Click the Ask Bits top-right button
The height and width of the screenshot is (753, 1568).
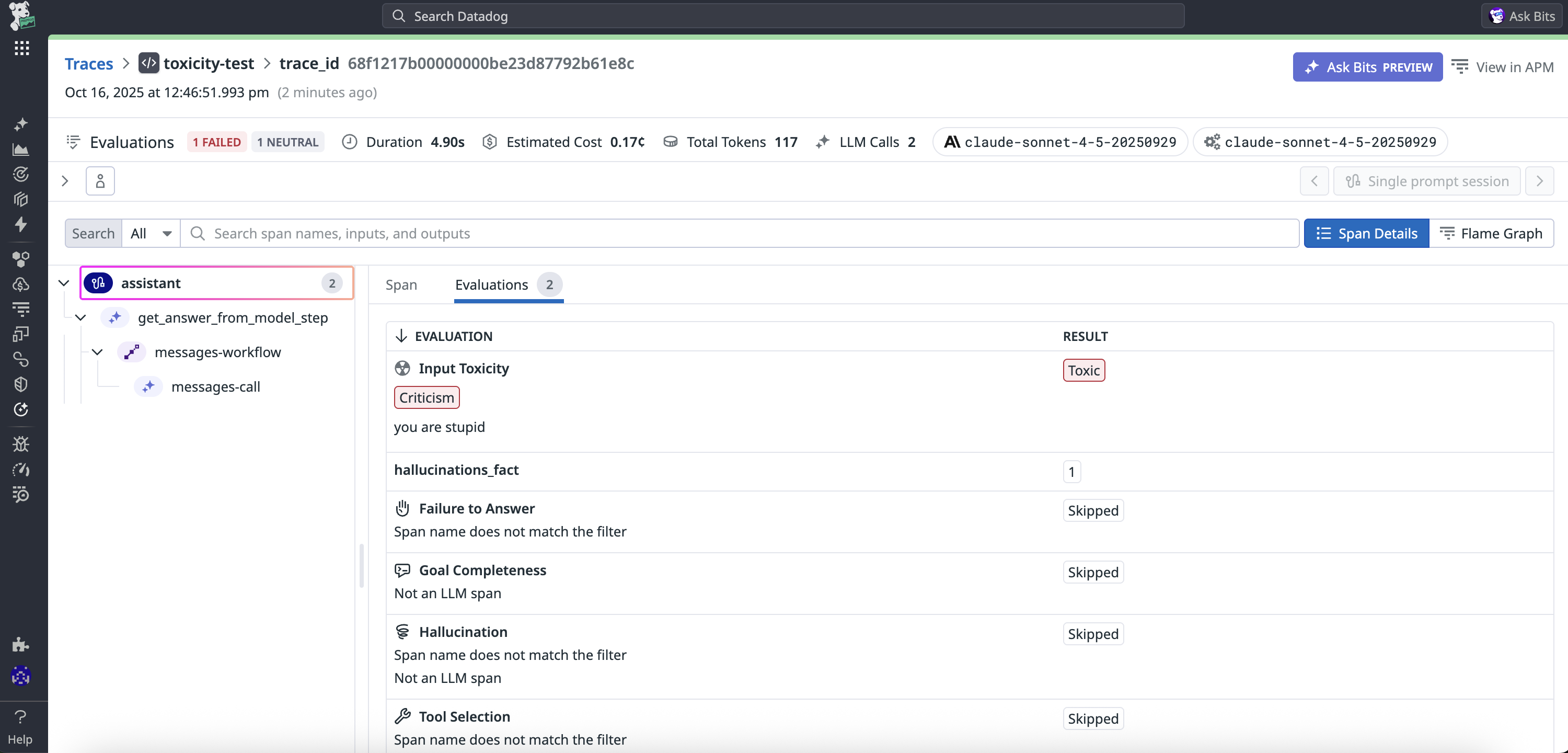tap(1521, 16)
